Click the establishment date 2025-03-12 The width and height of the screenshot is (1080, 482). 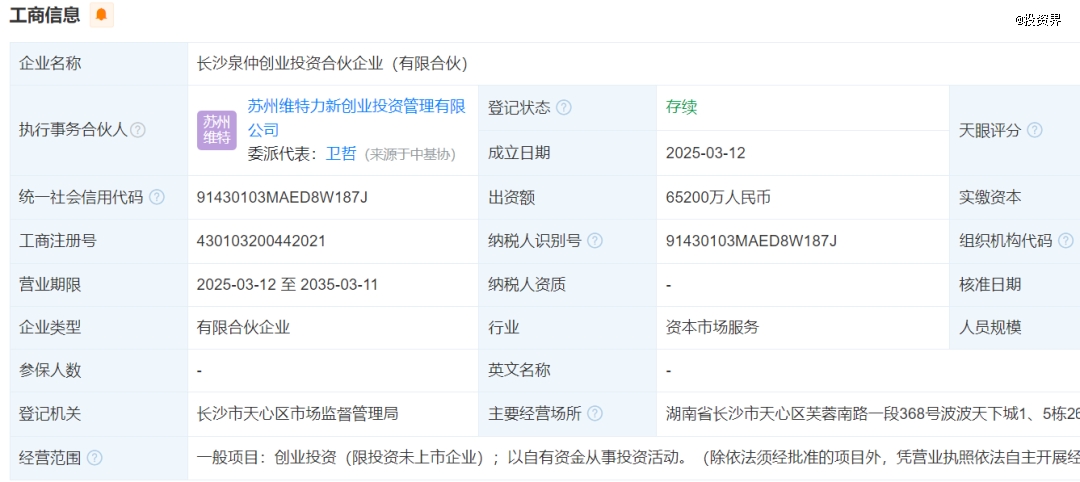[x=705, y=153]
